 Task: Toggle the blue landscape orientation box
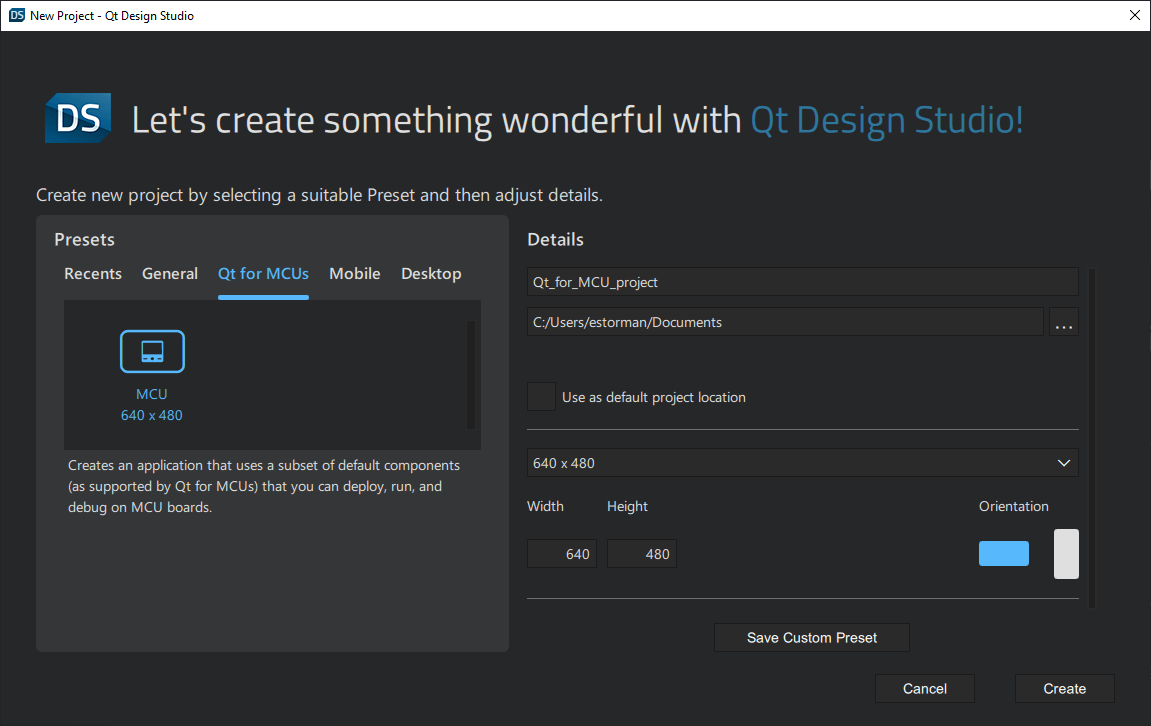(1003, 553)
